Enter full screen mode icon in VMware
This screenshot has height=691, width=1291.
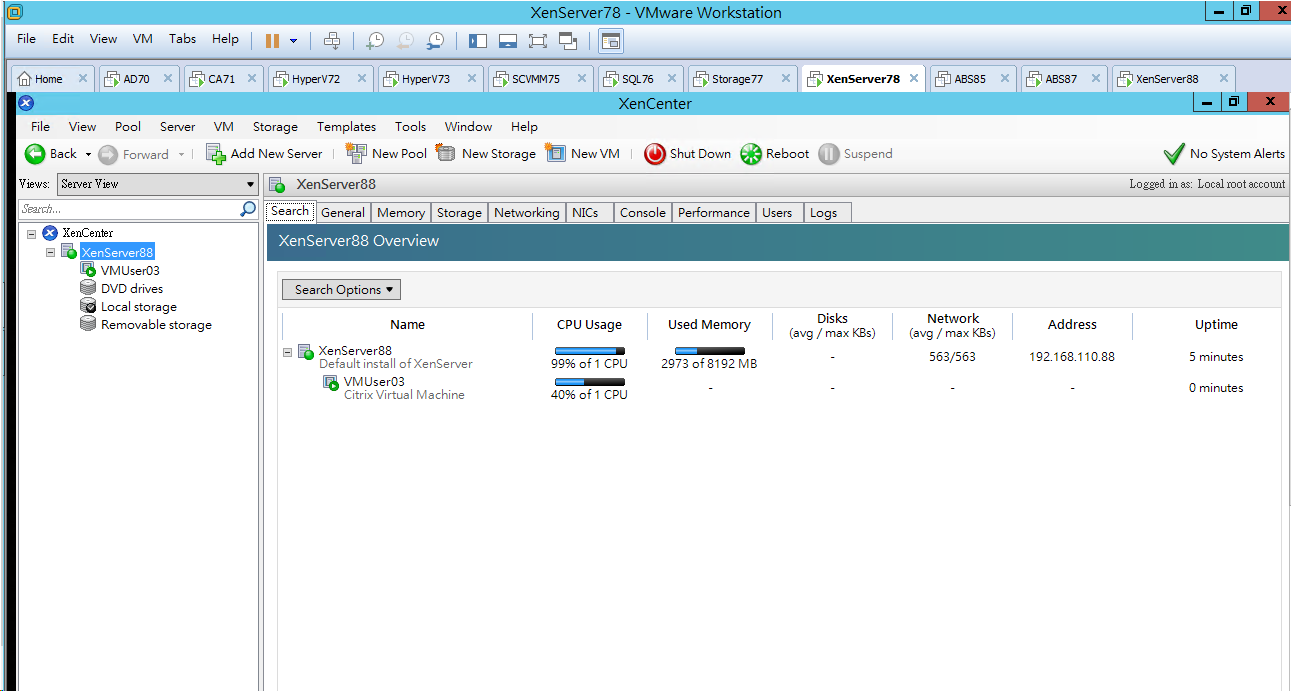[538, 41]
